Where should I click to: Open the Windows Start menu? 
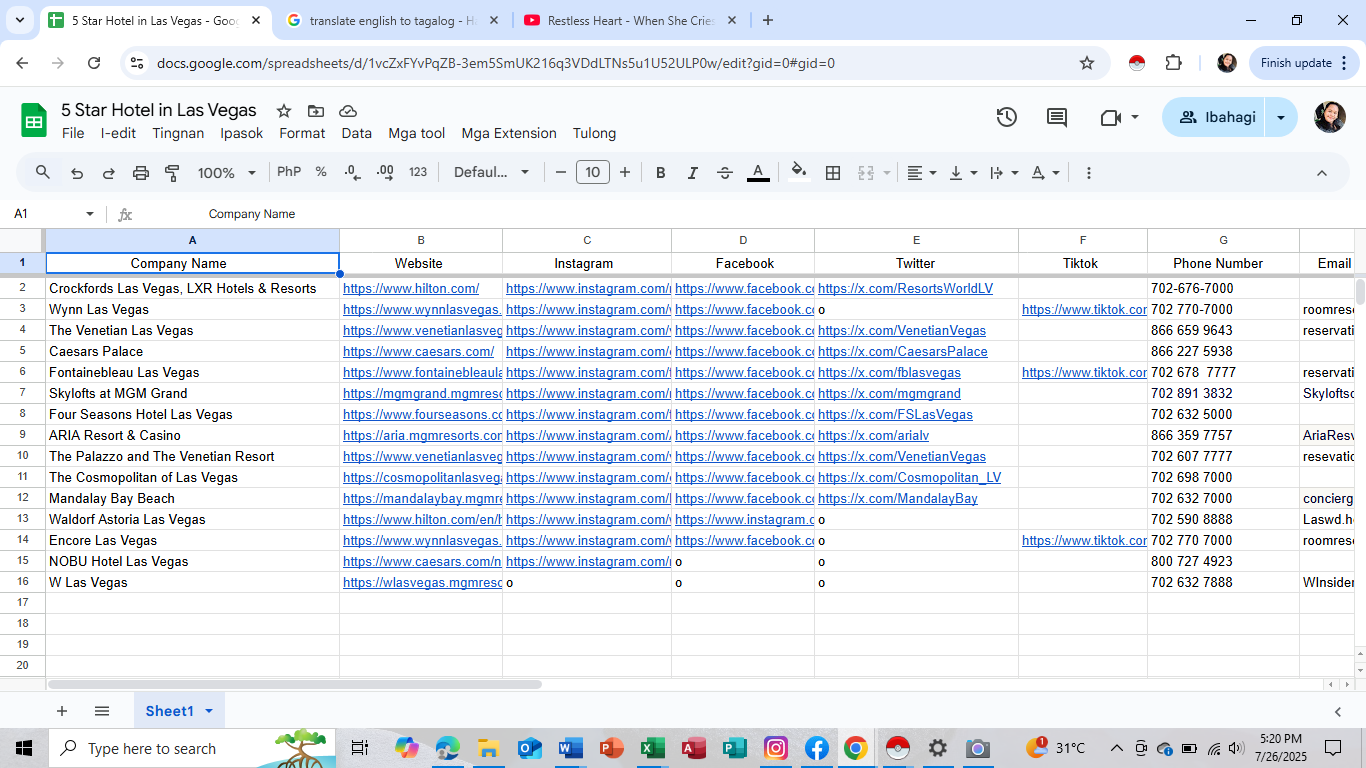pyautogui.click(x=24, y=748)
